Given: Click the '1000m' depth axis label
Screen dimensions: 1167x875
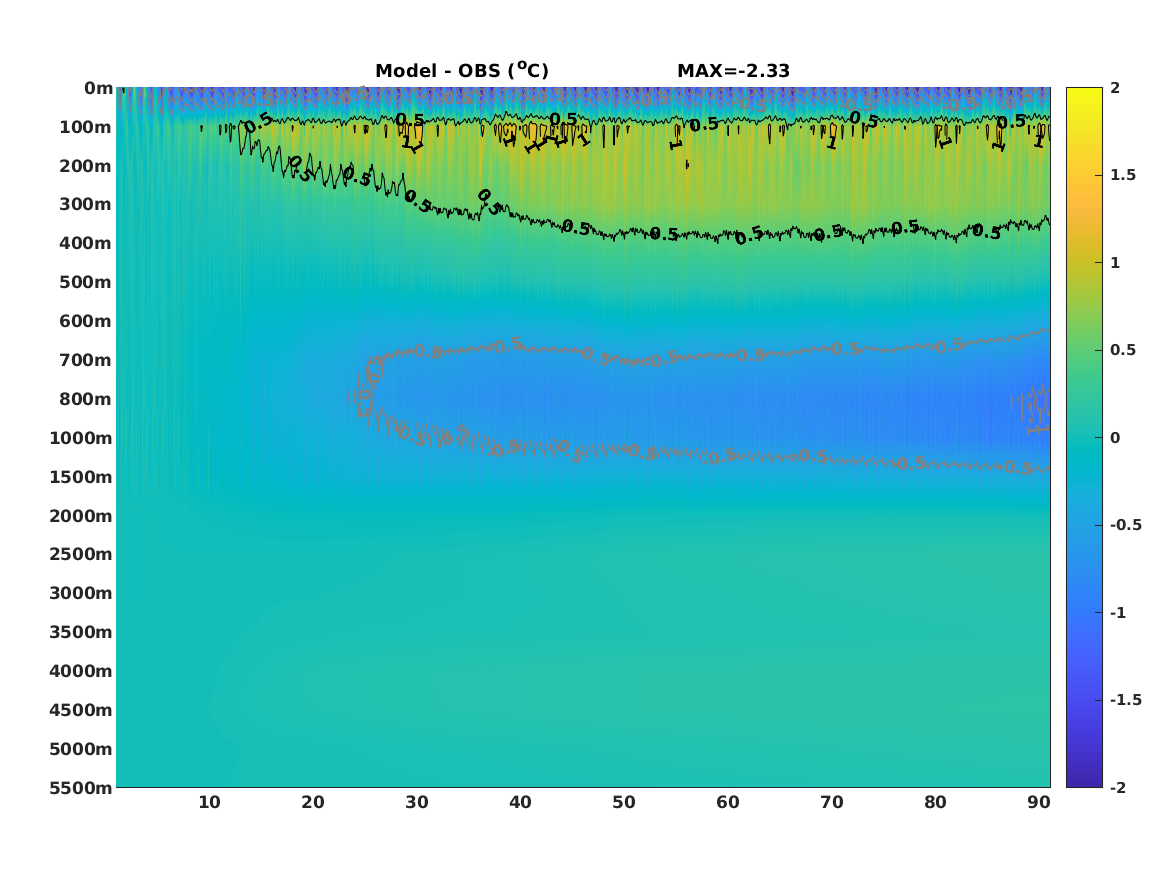Looking at the screenshot, I should pyautogui.click(x=81, y=438).
